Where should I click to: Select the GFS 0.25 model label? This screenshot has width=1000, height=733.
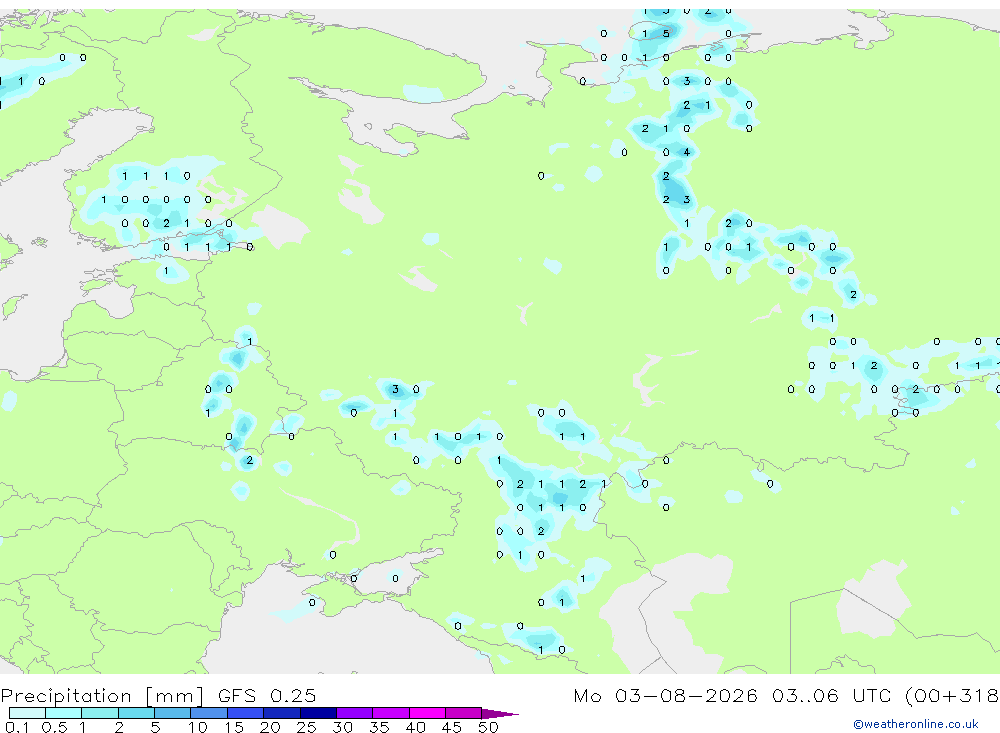click(x=267, y=696)
